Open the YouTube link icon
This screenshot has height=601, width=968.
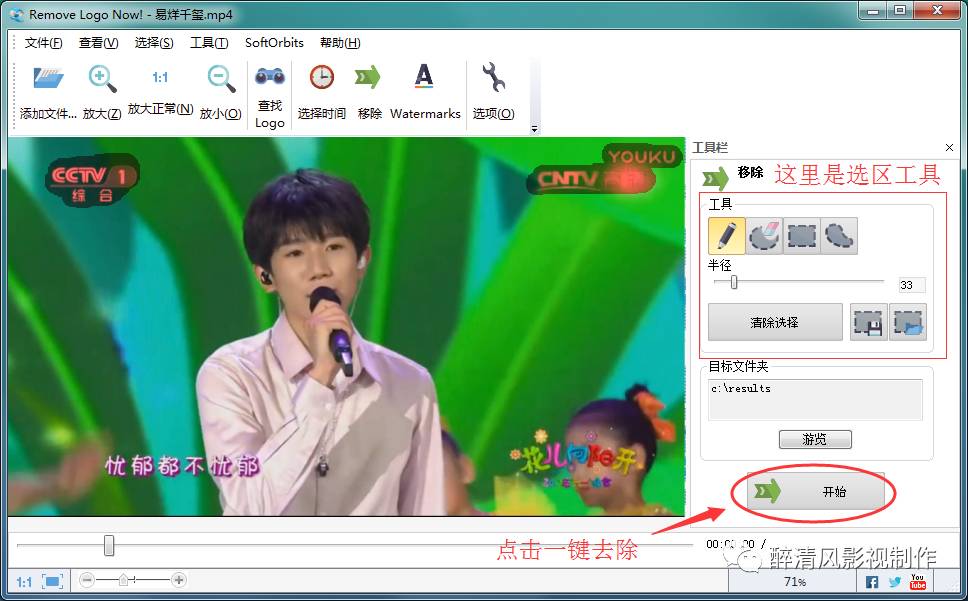918,581
